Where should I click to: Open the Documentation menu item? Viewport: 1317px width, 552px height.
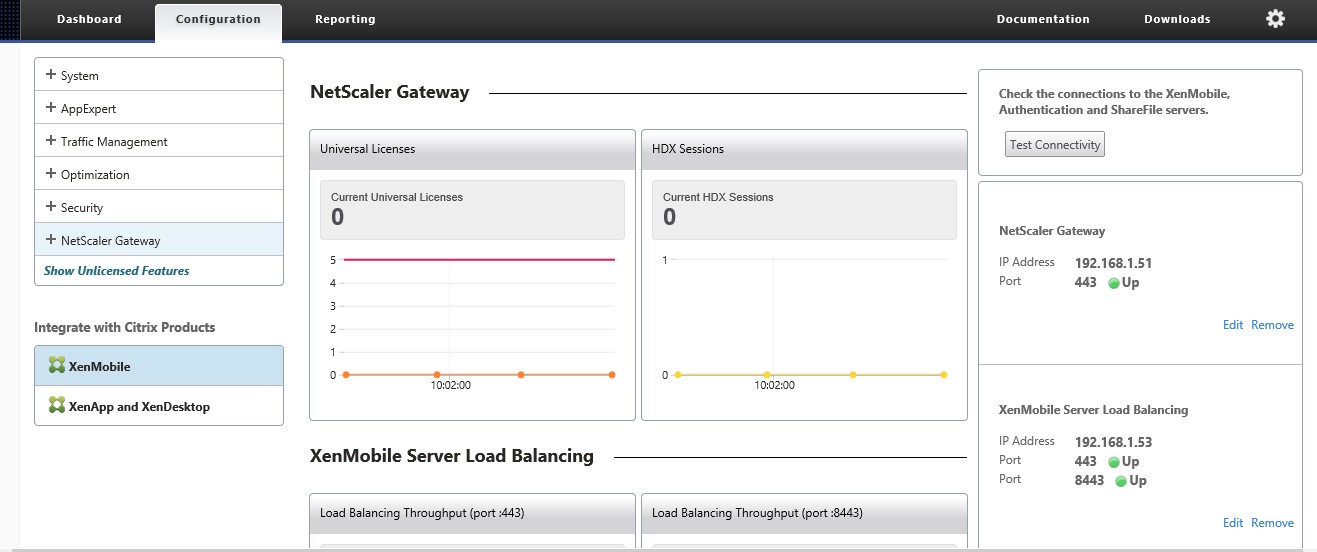coord(1043,19)
